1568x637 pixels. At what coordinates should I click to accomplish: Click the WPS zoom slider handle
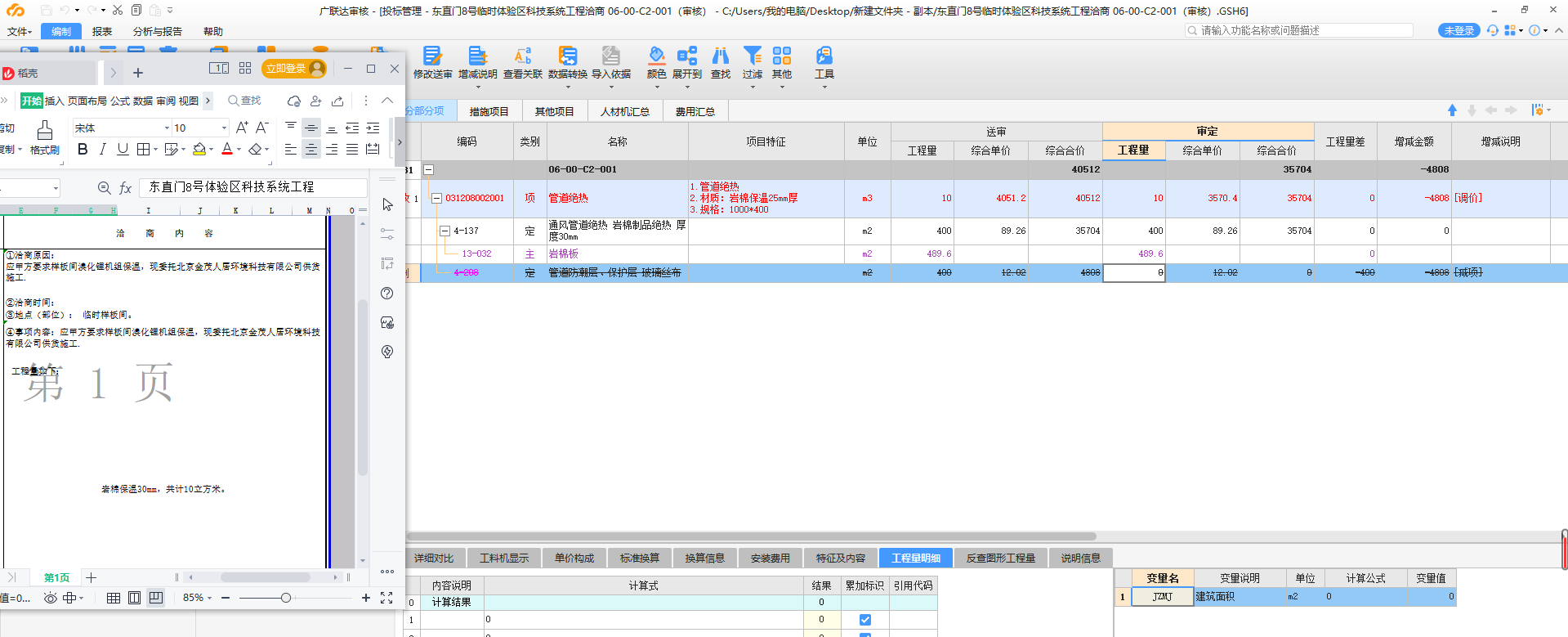click(286, 598)
